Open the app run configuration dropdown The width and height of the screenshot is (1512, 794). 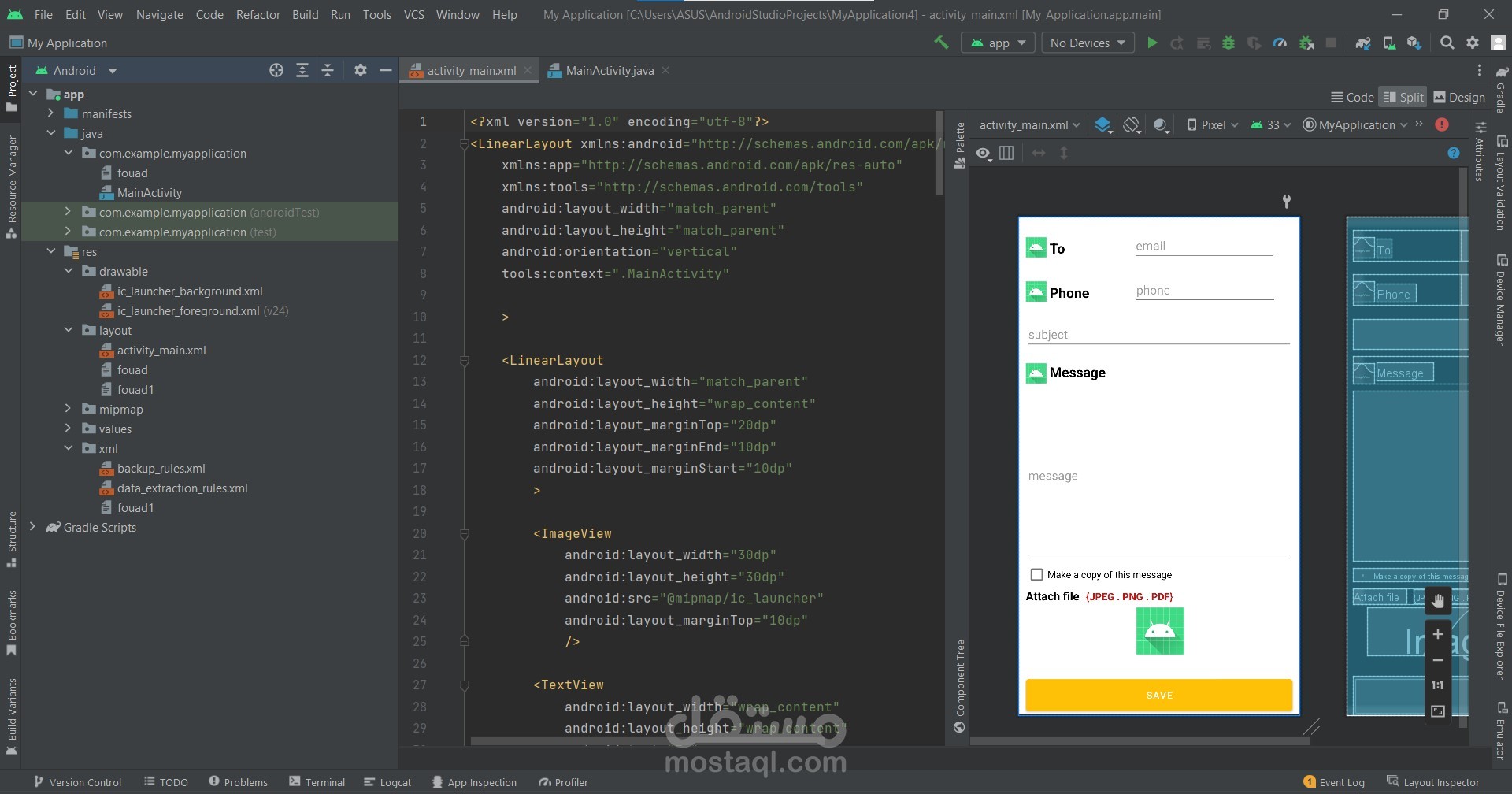(x=998, y=43)
